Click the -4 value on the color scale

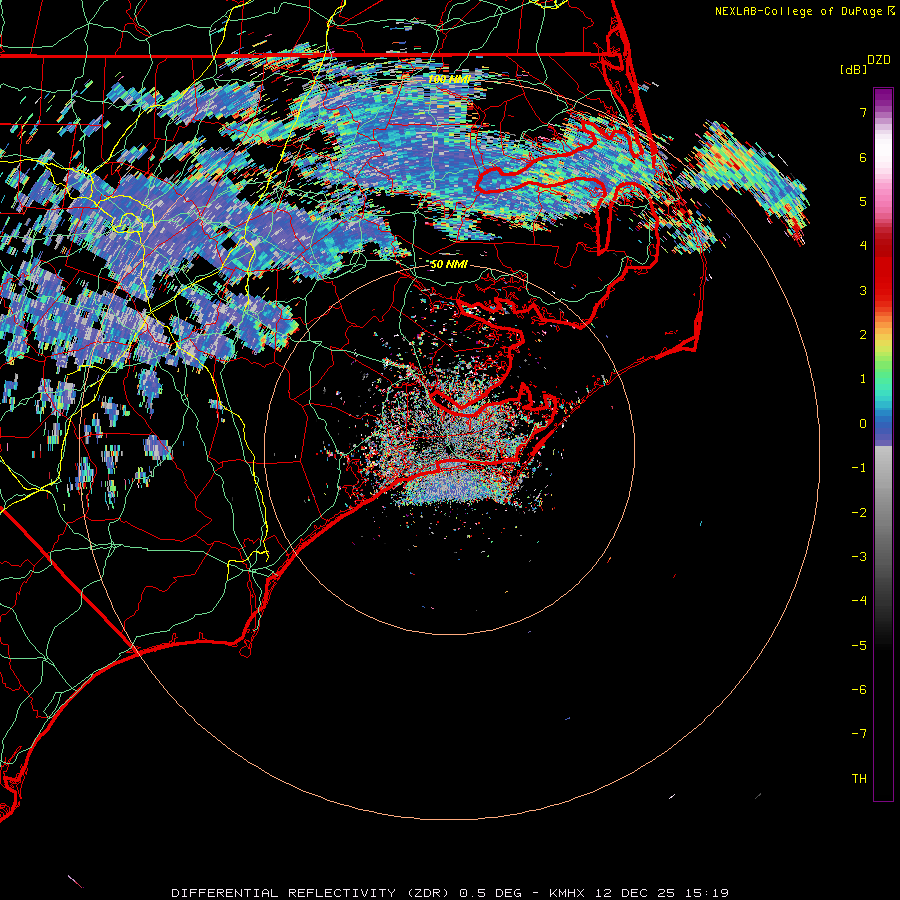[859, 601]
